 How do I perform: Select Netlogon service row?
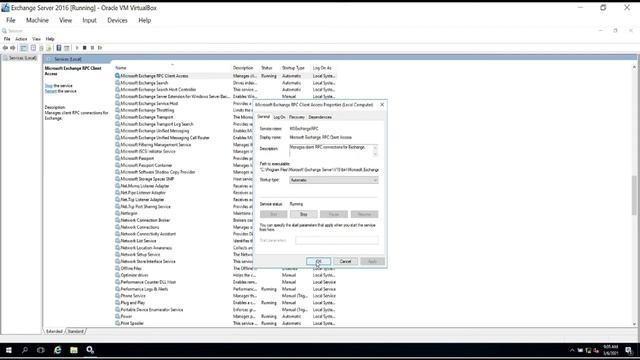point(184,213)
